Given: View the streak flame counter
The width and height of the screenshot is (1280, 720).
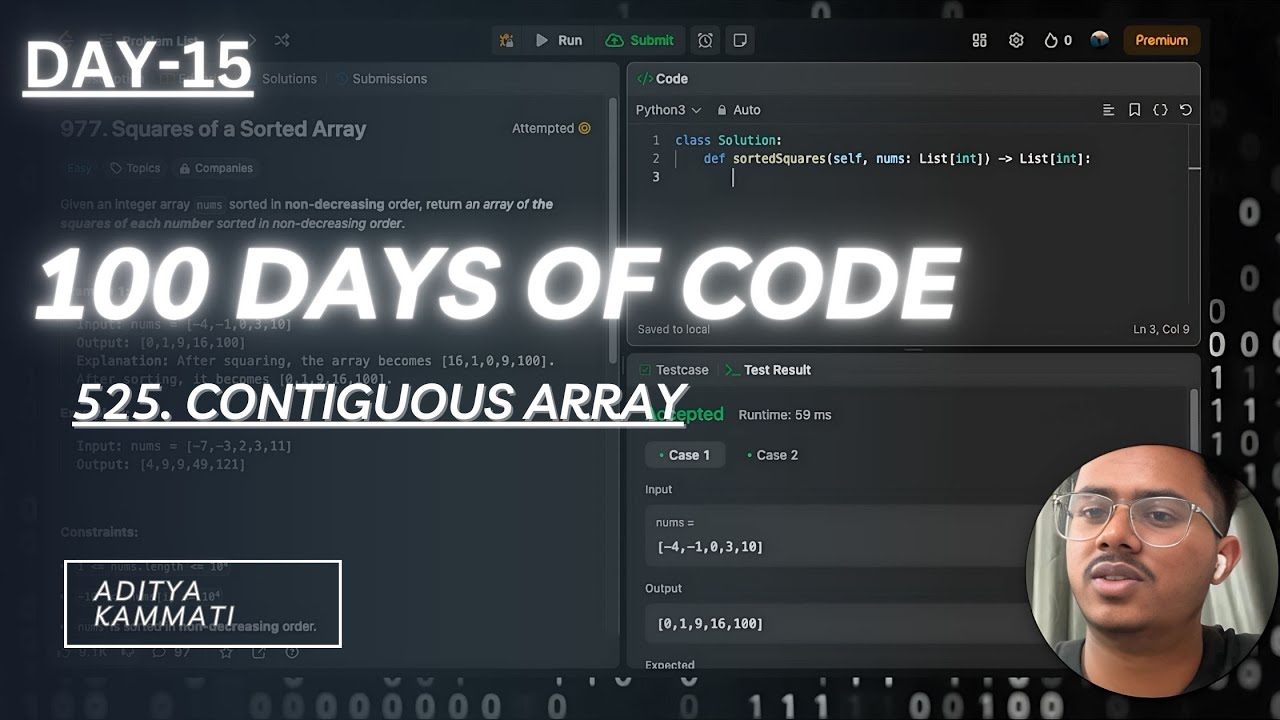Looking at the screenshot, I should [x=1058, y=40].
